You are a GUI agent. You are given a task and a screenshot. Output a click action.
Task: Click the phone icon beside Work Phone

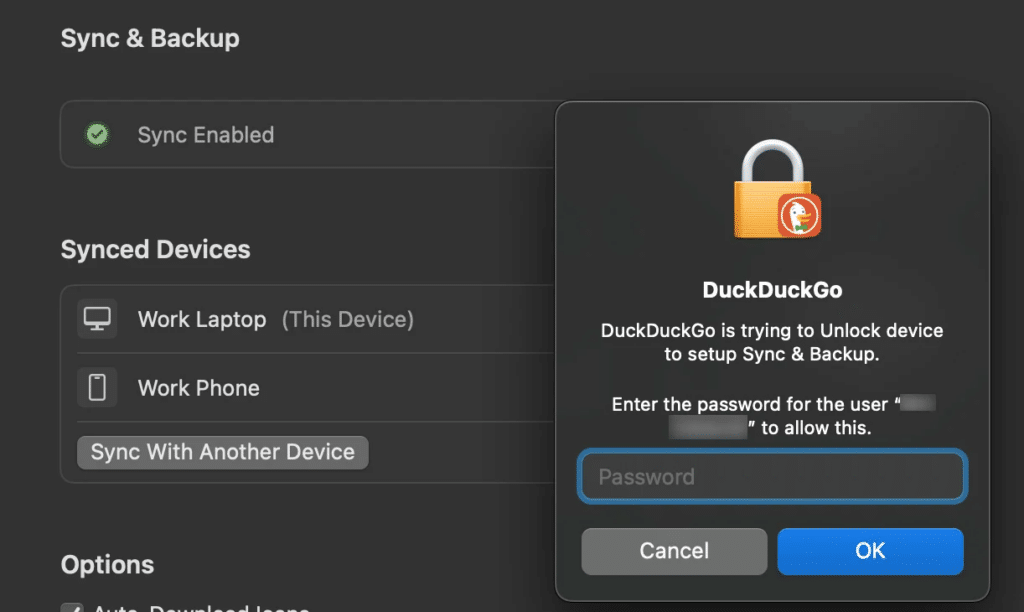click(x=97, y=387)
